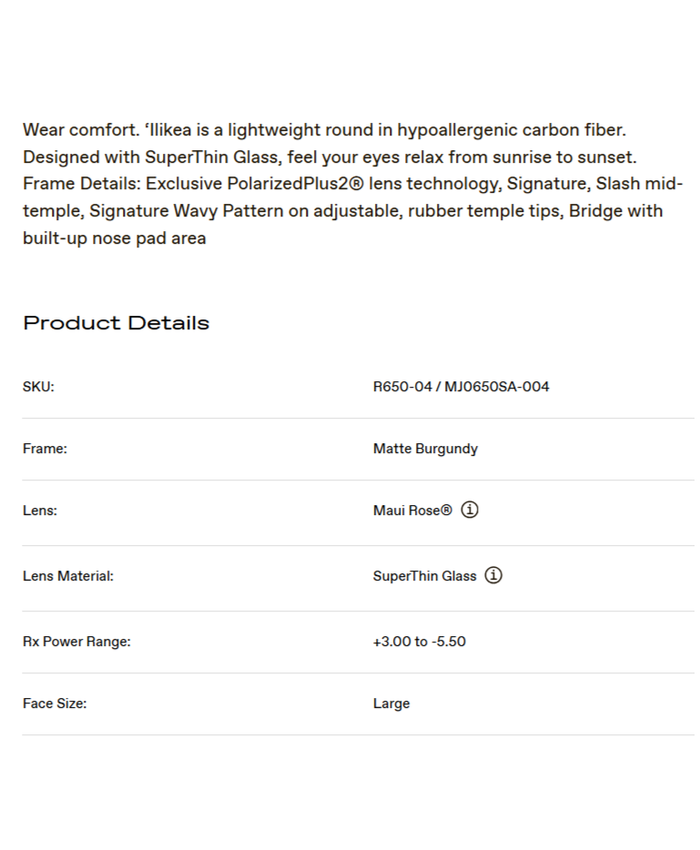Click 'built-up nose pad area' description text
The height and width of the screenshot is (850, 700).
click(x=114, y=238)
